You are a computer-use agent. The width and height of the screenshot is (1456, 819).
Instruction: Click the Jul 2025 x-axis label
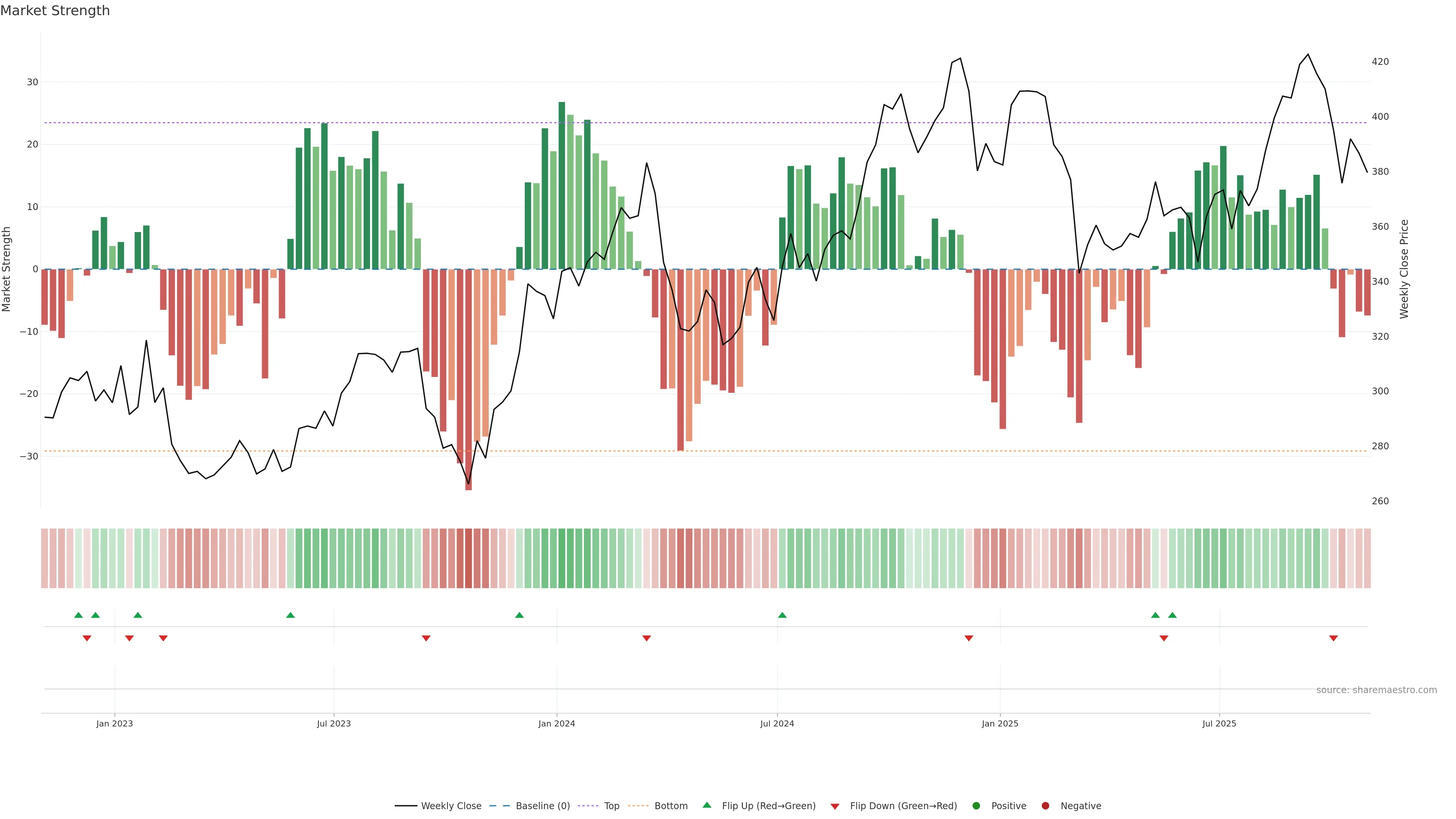tap(1219, 723)
